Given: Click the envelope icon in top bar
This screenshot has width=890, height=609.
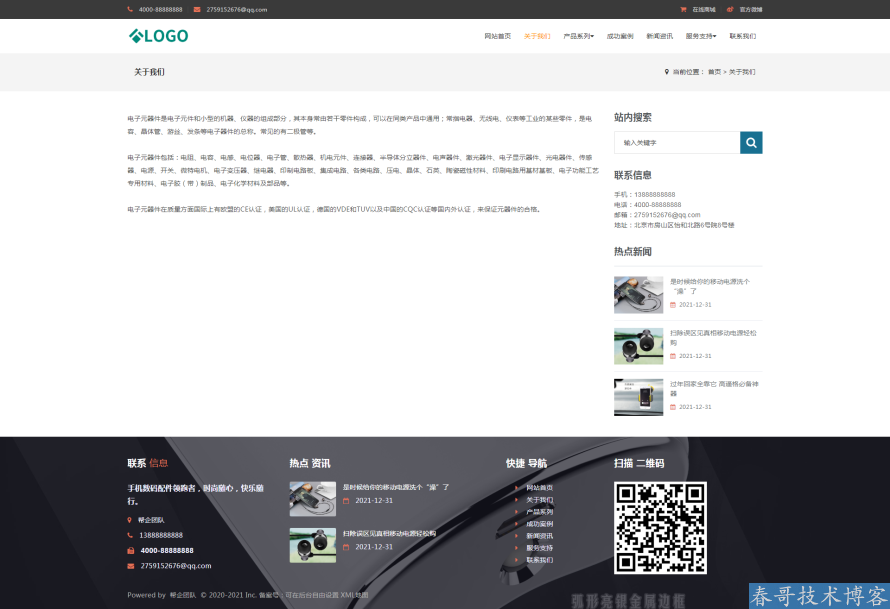Looking at the screenshot, I should click(x=197, y=9).
